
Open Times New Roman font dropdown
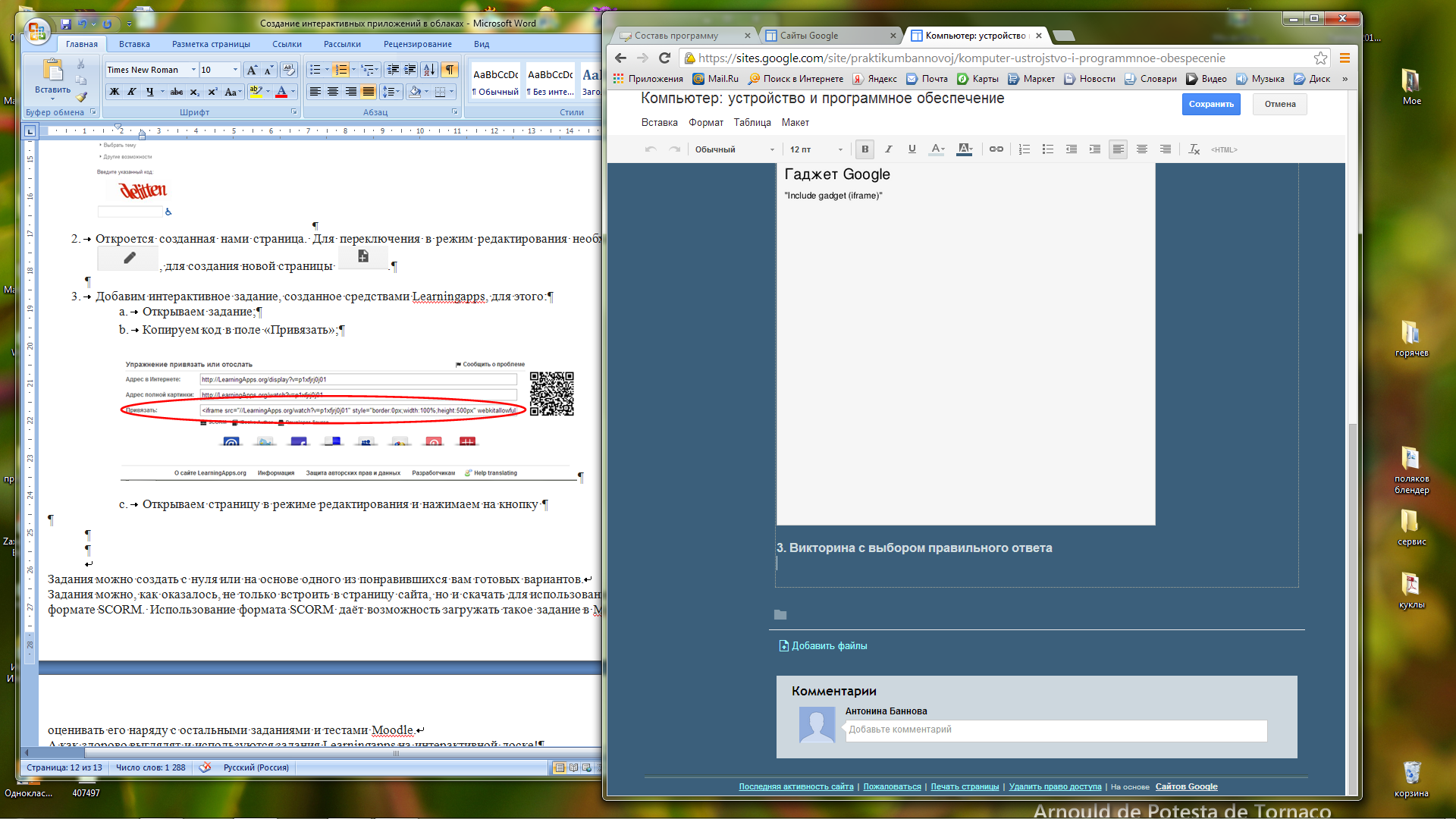pos(194,70)
